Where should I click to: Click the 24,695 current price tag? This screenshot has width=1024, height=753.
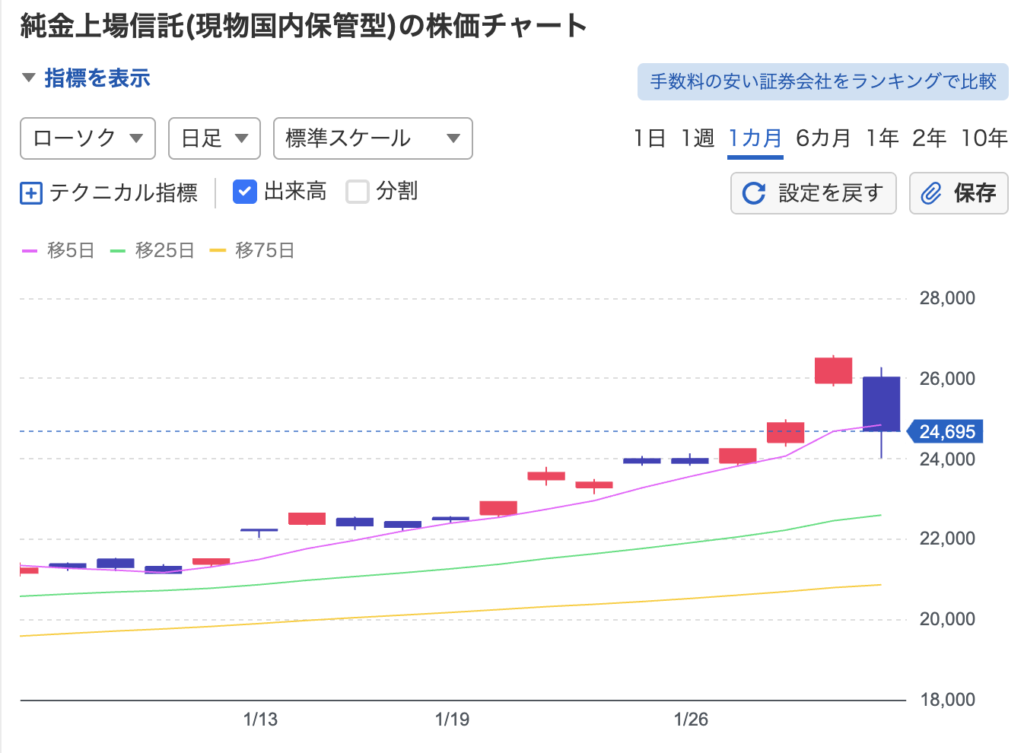point(943,431)
